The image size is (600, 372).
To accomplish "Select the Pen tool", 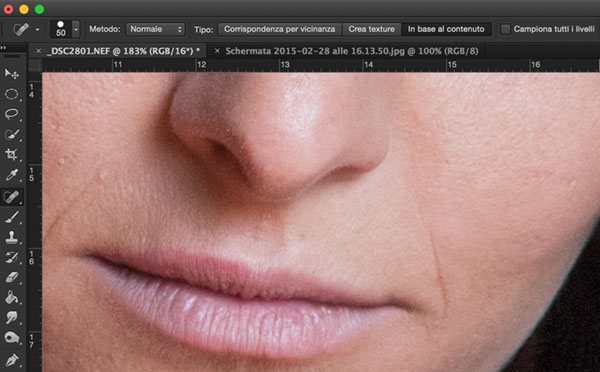I will [x=11, y=361].
